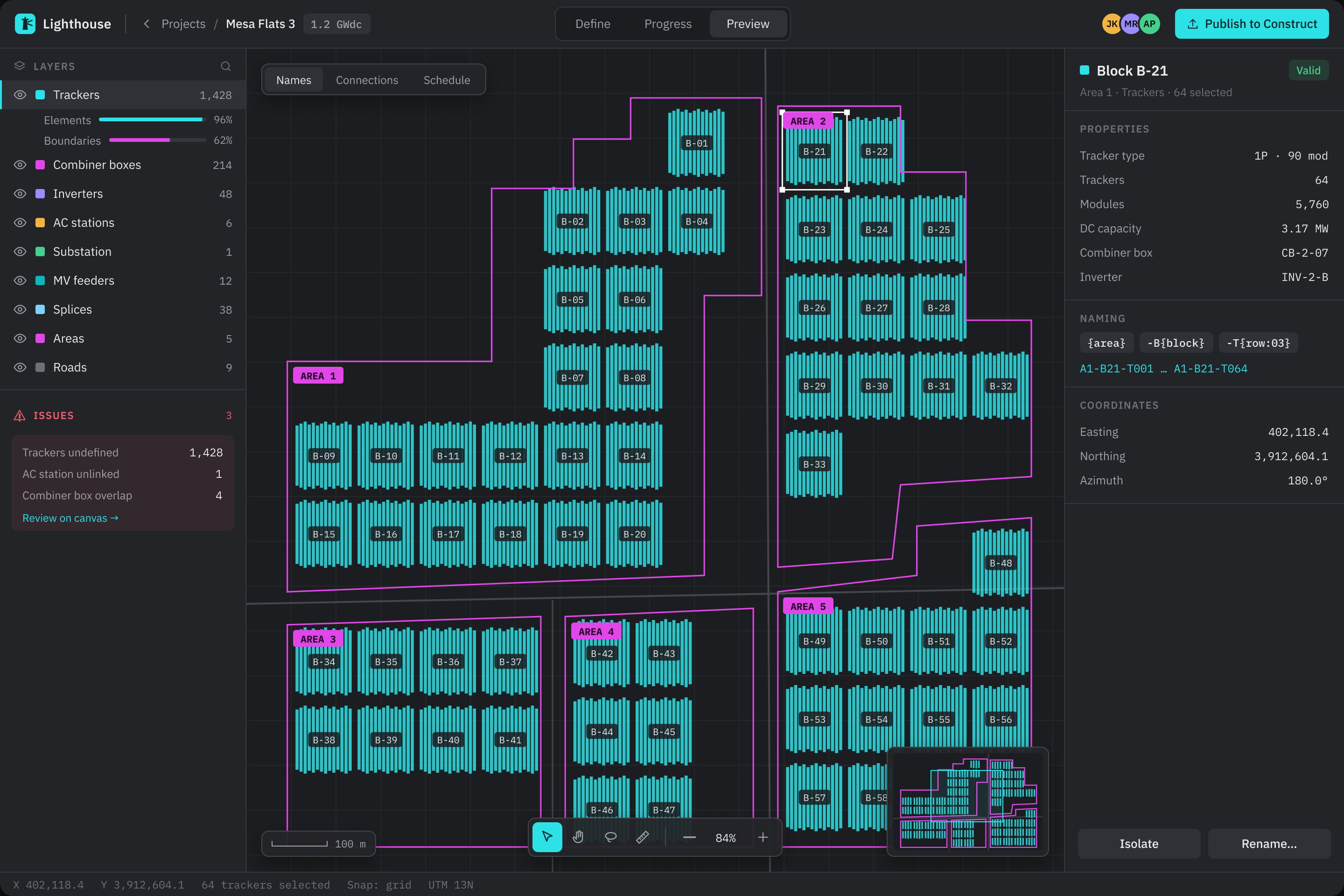Hide the Combiner boxes layer
The width and height of the screenshot is (1344, 896).
tap(20, 165)
